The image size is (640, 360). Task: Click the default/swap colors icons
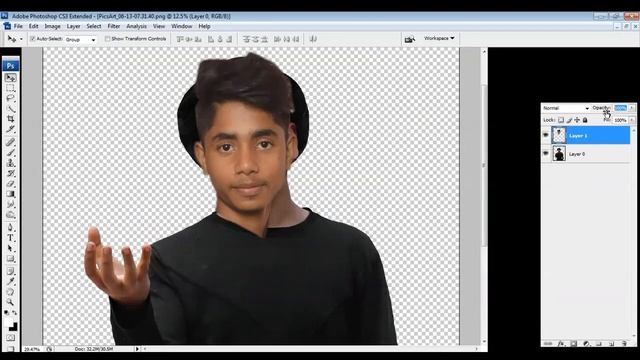(11, 313)
